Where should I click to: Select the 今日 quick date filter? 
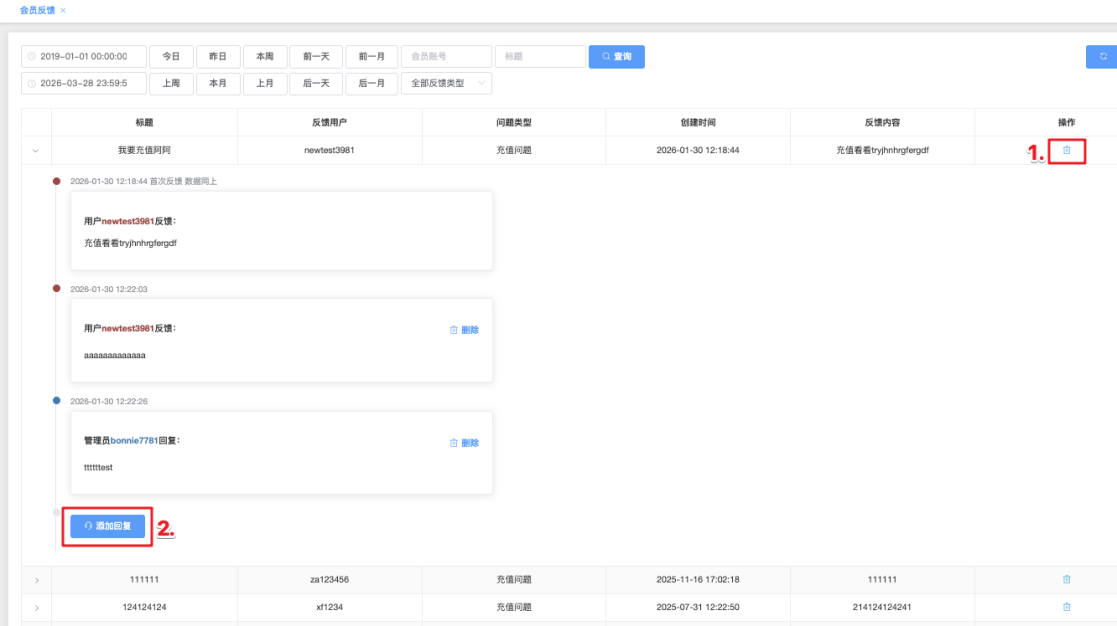(172, 57)
